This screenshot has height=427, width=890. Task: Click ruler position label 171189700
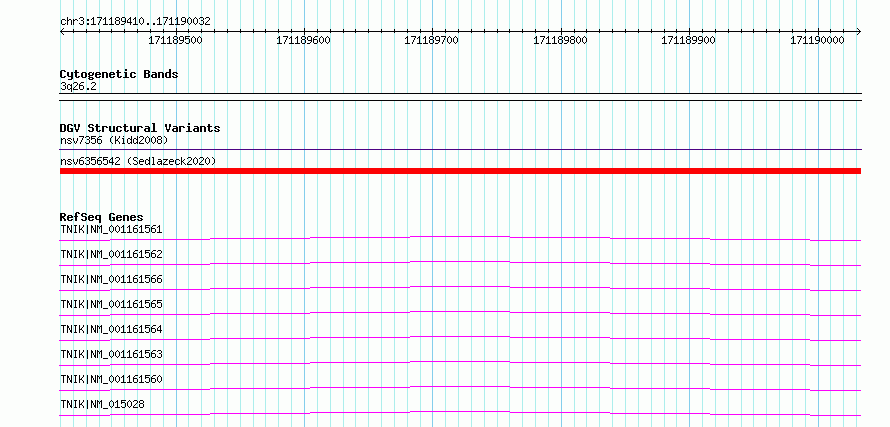coord(431,40)
